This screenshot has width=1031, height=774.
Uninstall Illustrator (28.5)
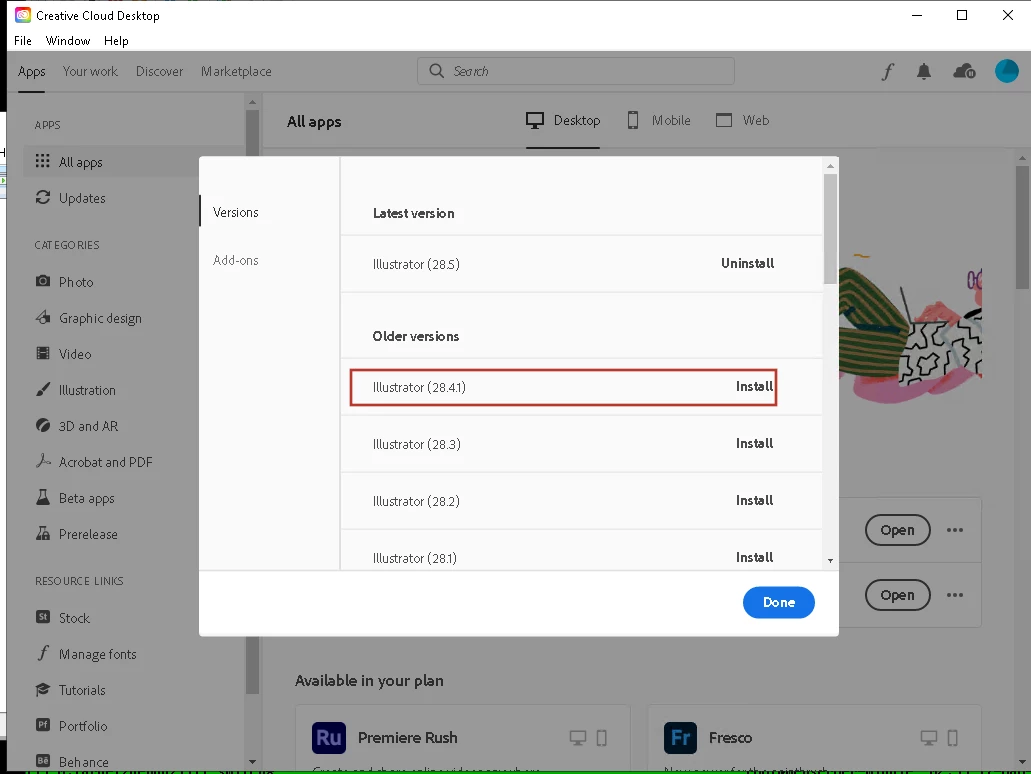[x=748, y=263]
